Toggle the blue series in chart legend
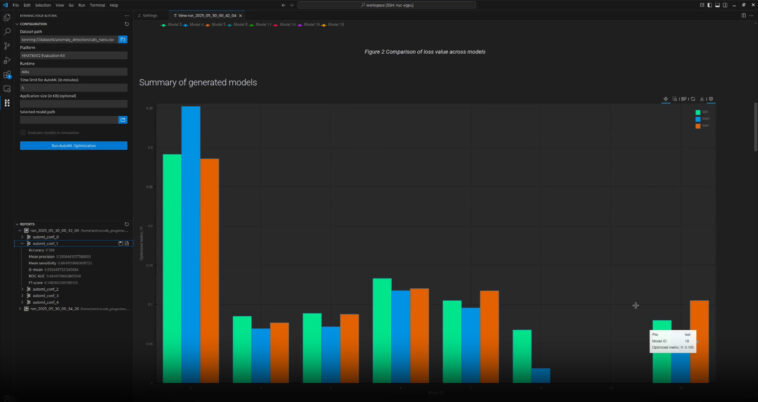The image size is (758, 402). [x=699, y=119]
